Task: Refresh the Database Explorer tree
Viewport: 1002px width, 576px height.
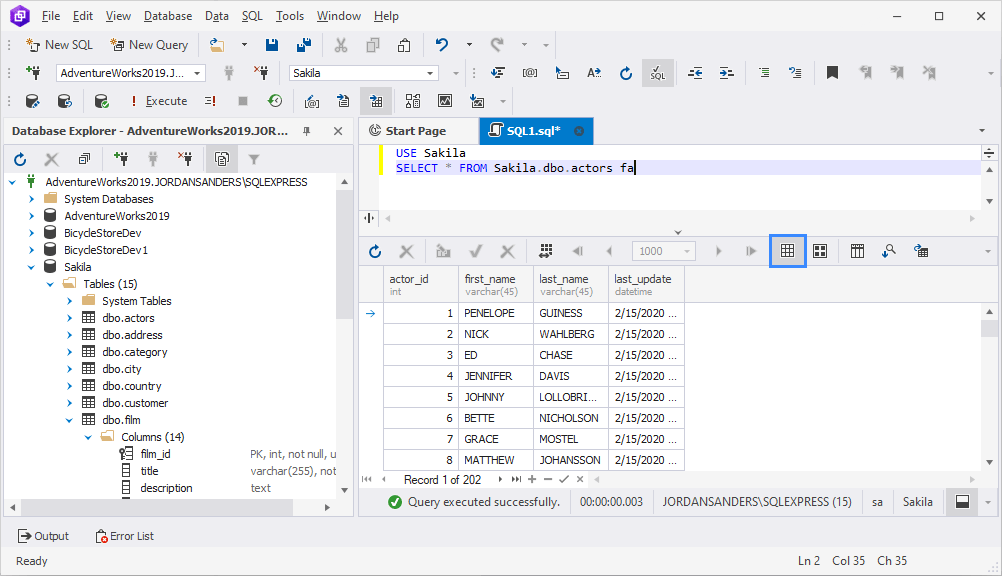Action: (18, 159)
